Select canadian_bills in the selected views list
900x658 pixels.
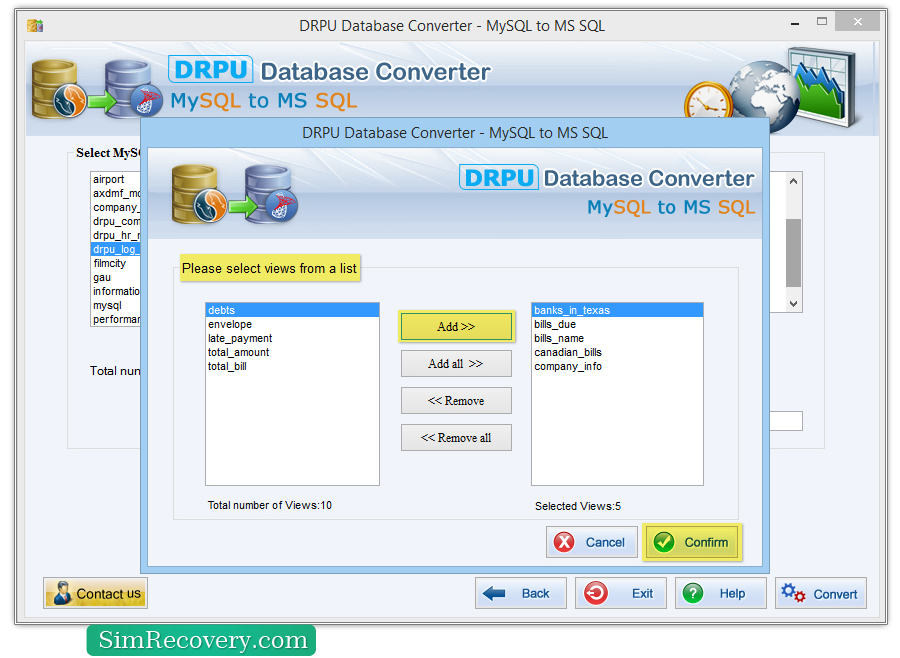point(617,352)
